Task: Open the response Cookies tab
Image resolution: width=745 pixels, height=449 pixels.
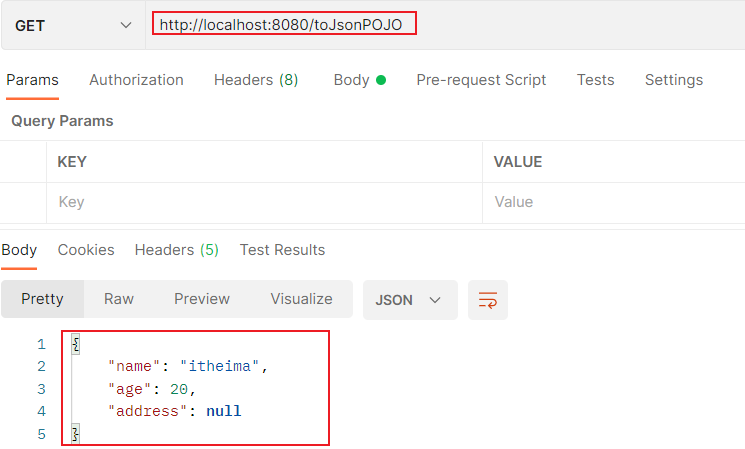Action: [86, 250]
